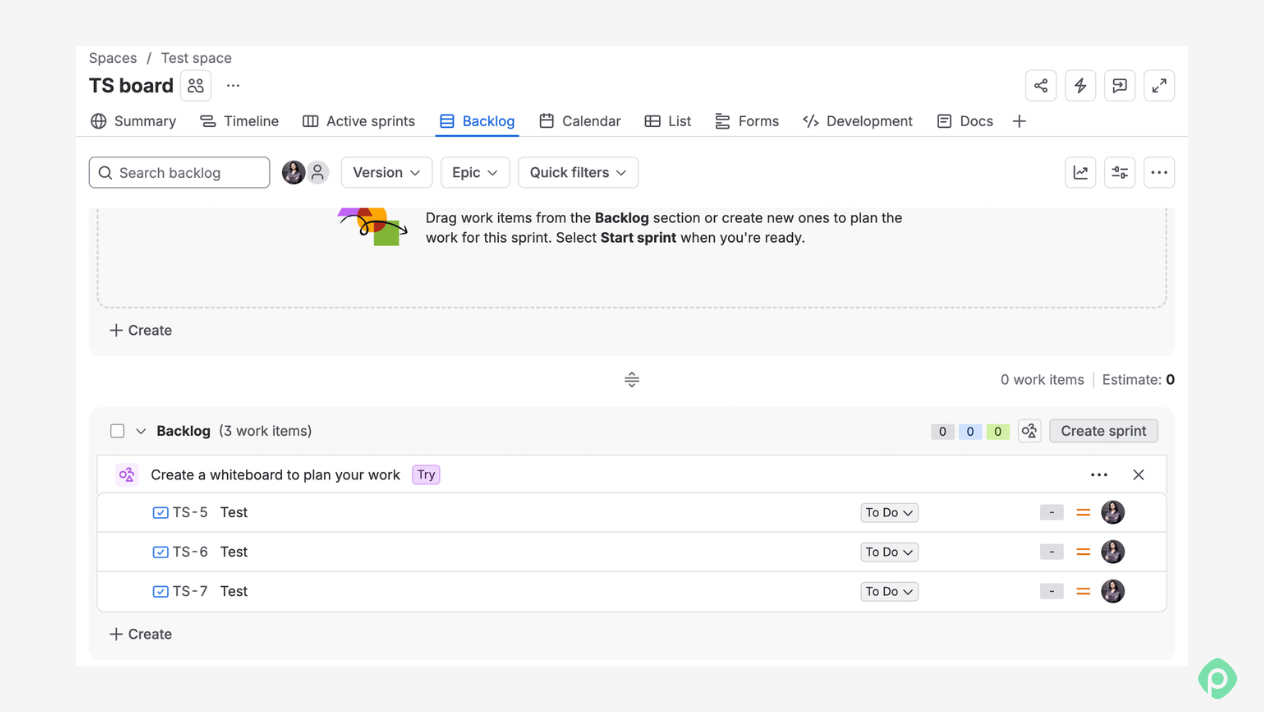Collapse the Backlog section chevron

point(141,431)
